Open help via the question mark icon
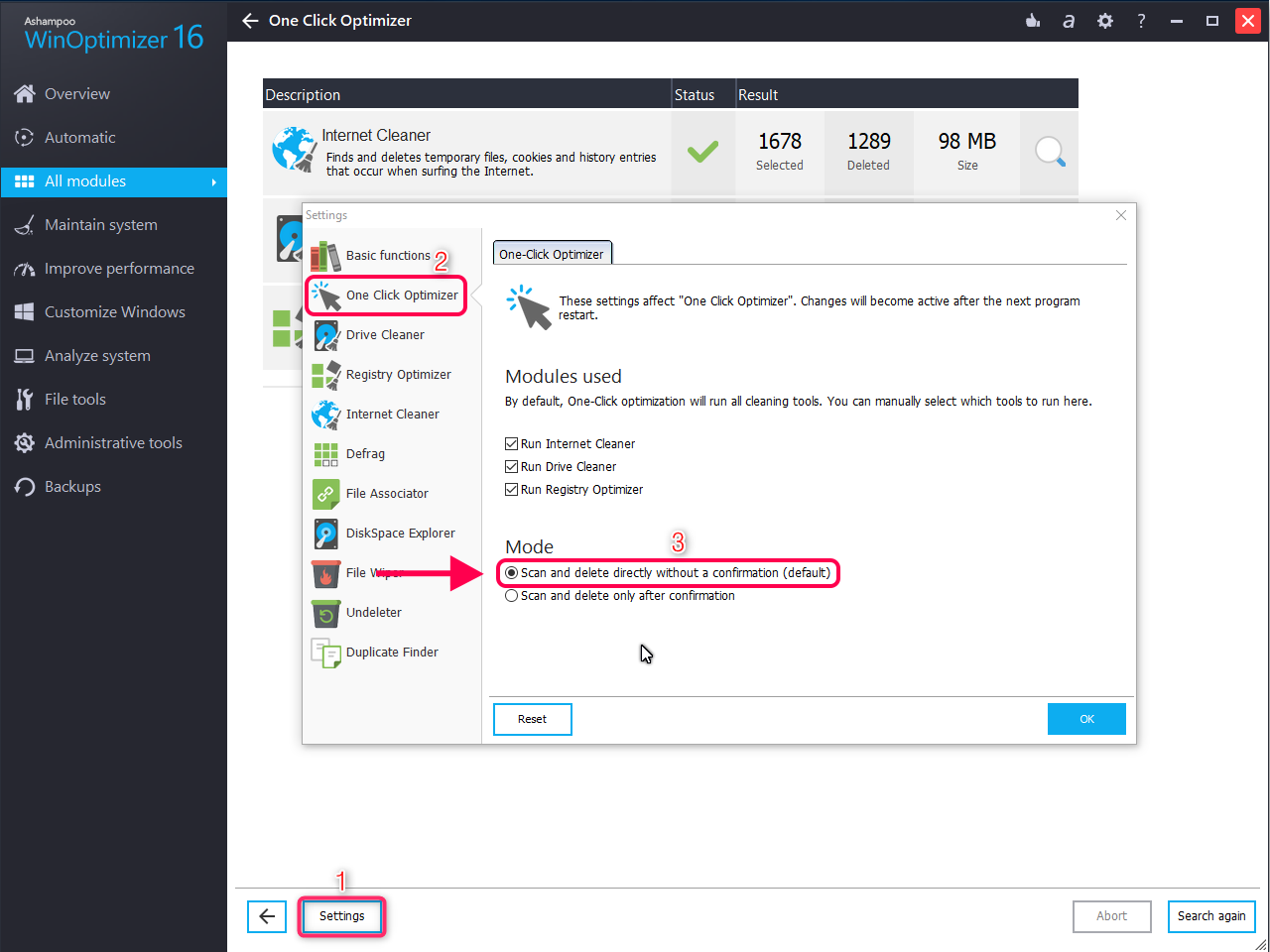Viewport: 1270px width, 952px height. 1141,21
